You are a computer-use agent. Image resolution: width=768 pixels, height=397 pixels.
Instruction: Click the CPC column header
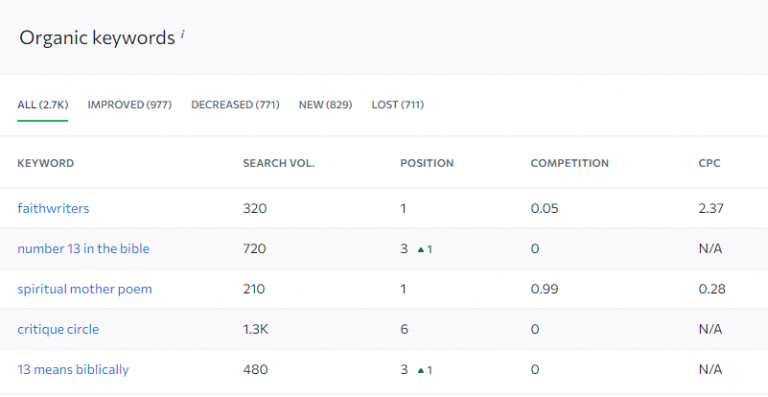[x=709, y=163]
